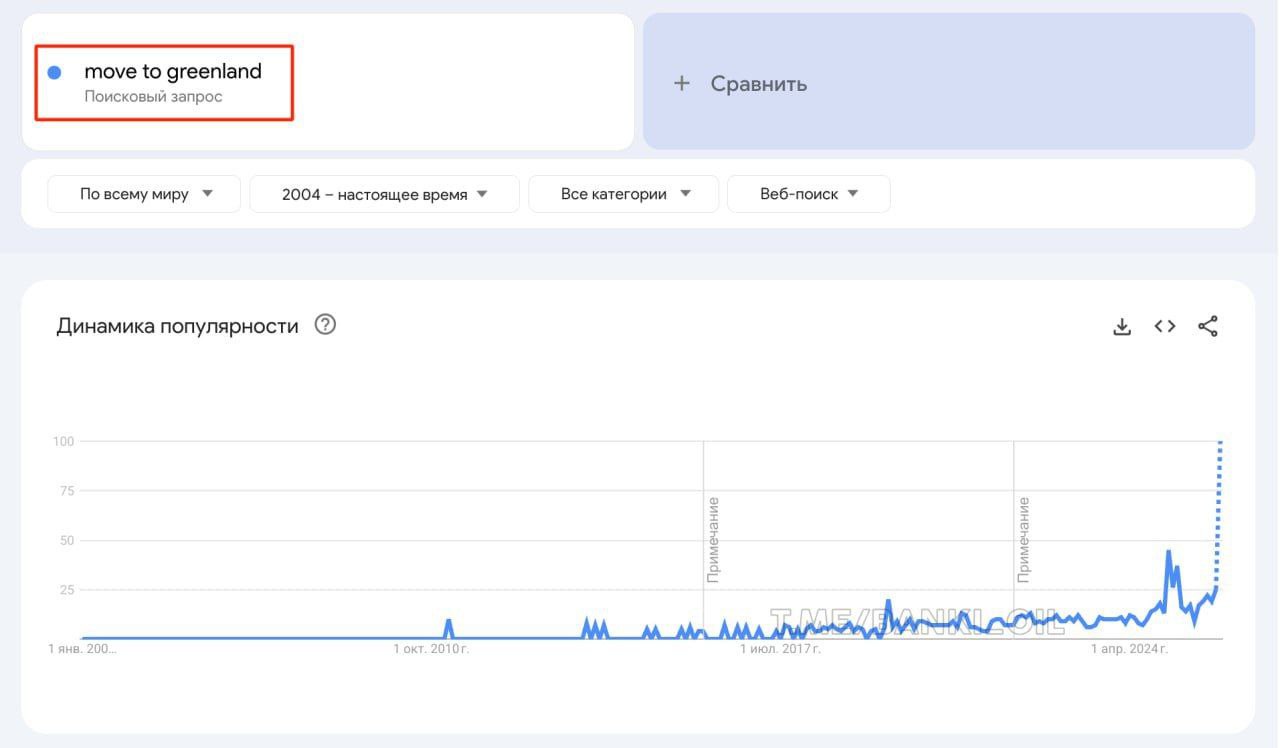Click the plus icon beside Сравнить
Image resolution: width=1280 pixels, height=748 pixels.
tap(682, 83)
